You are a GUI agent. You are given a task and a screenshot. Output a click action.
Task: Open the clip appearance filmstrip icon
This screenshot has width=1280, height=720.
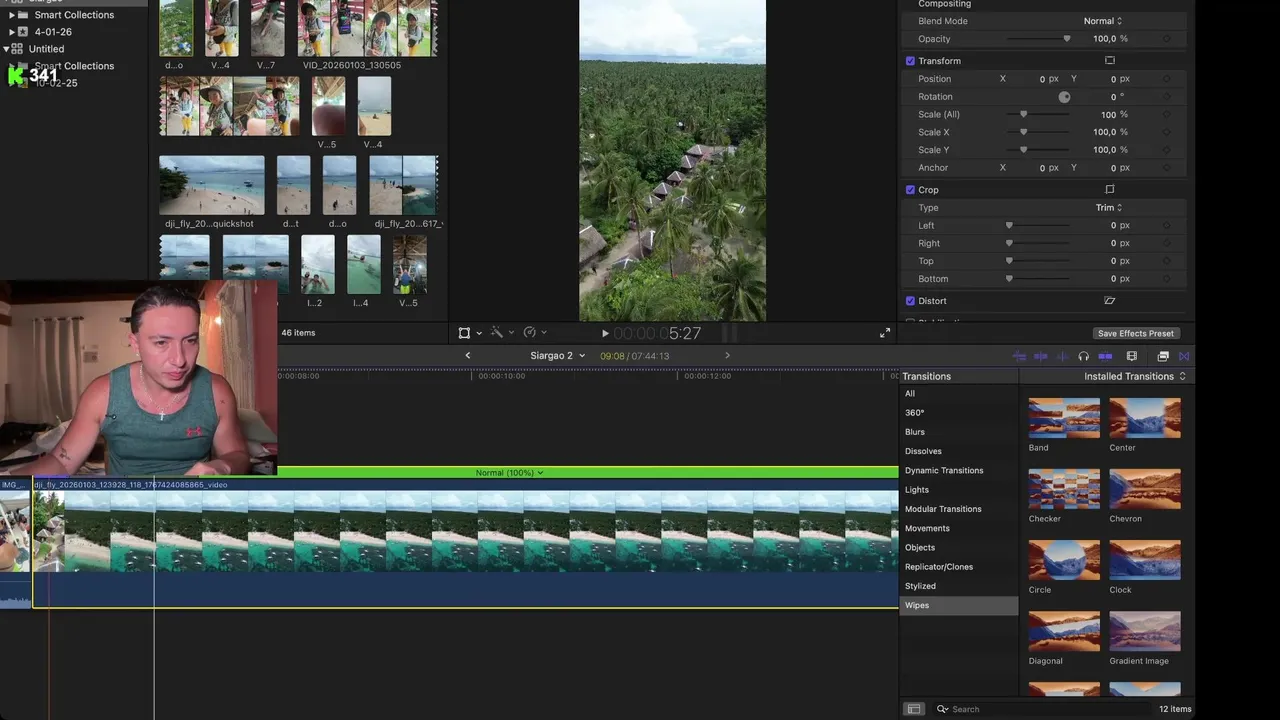[x=1132, y=356]
